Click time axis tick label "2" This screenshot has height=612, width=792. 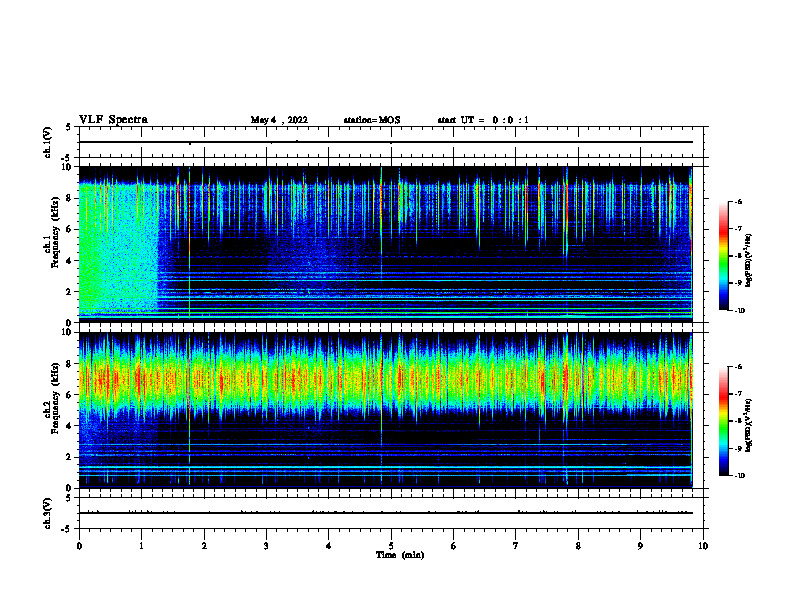[204, 546]
